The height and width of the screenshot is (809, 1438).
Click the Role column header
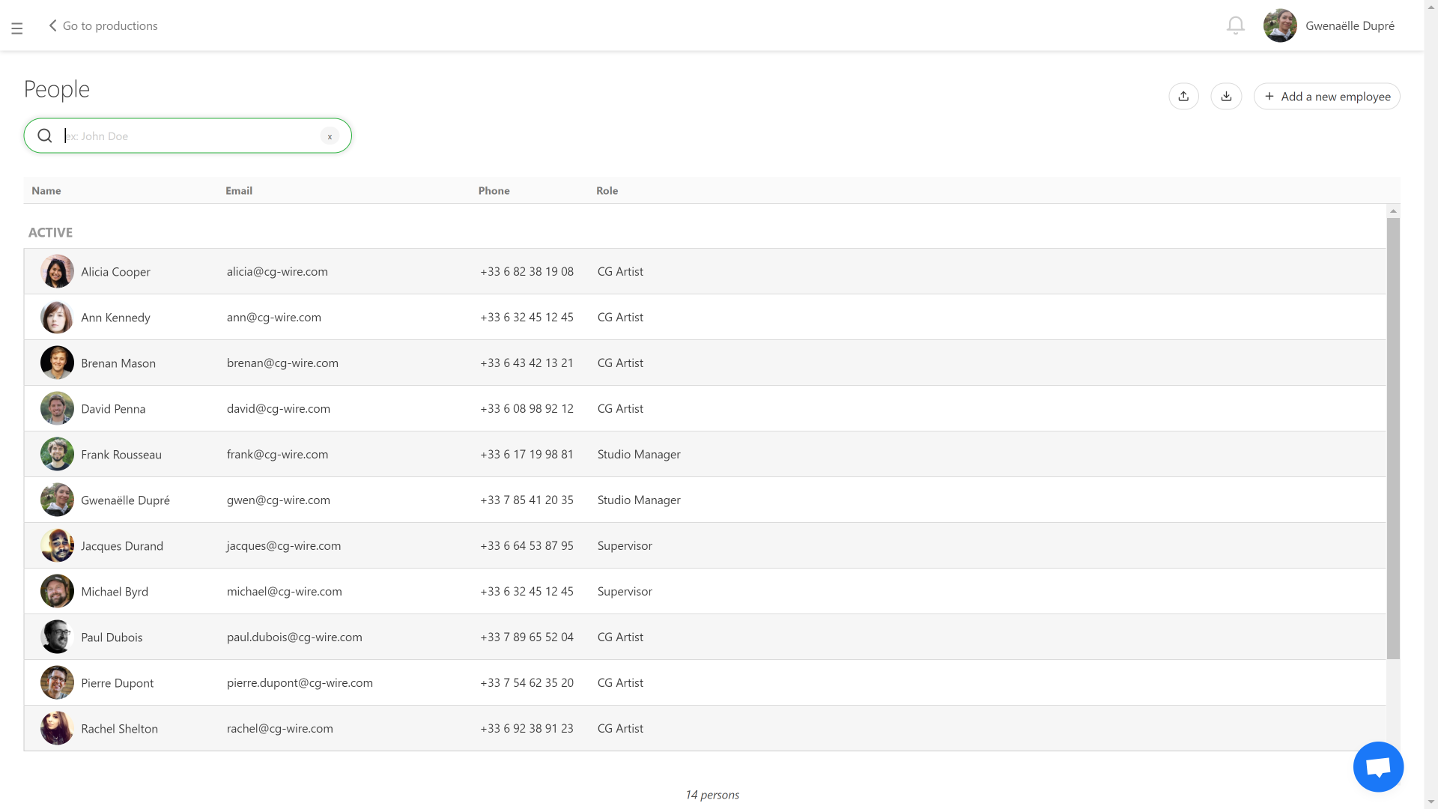pos(607,191)
